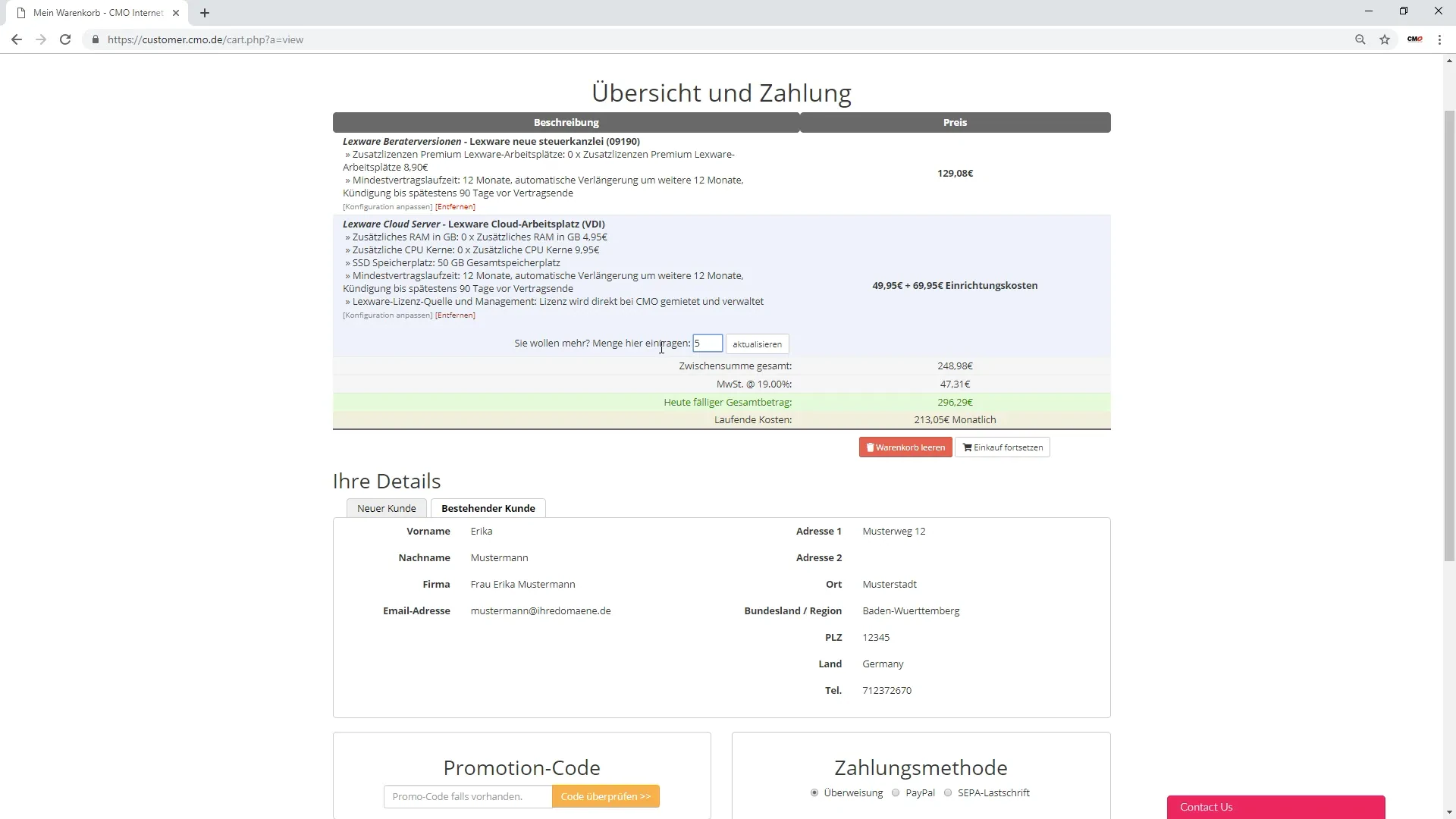Open the browser zoom magnifier
The width and height of the screenshot is (1456, 819).
tap(1360, 39)
